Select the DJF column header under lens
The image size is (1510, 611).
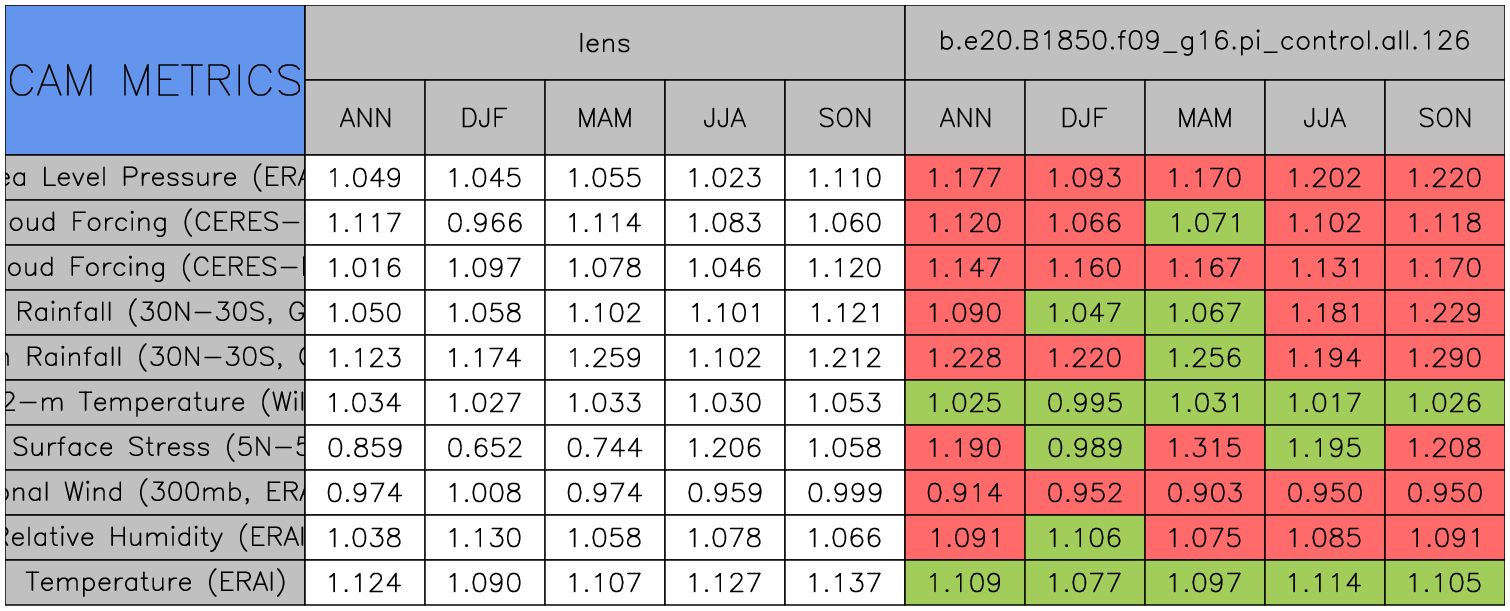(485, 118)
